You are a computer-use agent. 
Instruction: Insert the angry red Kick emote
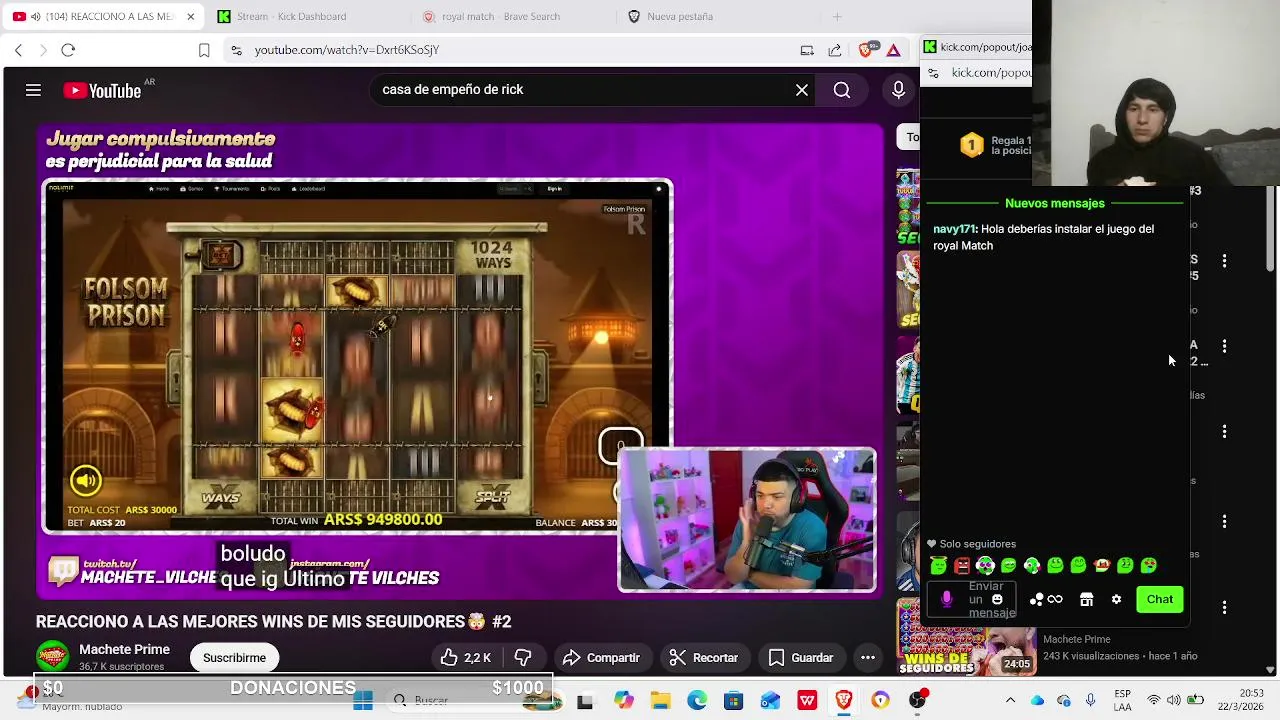[x=962, y=566]
